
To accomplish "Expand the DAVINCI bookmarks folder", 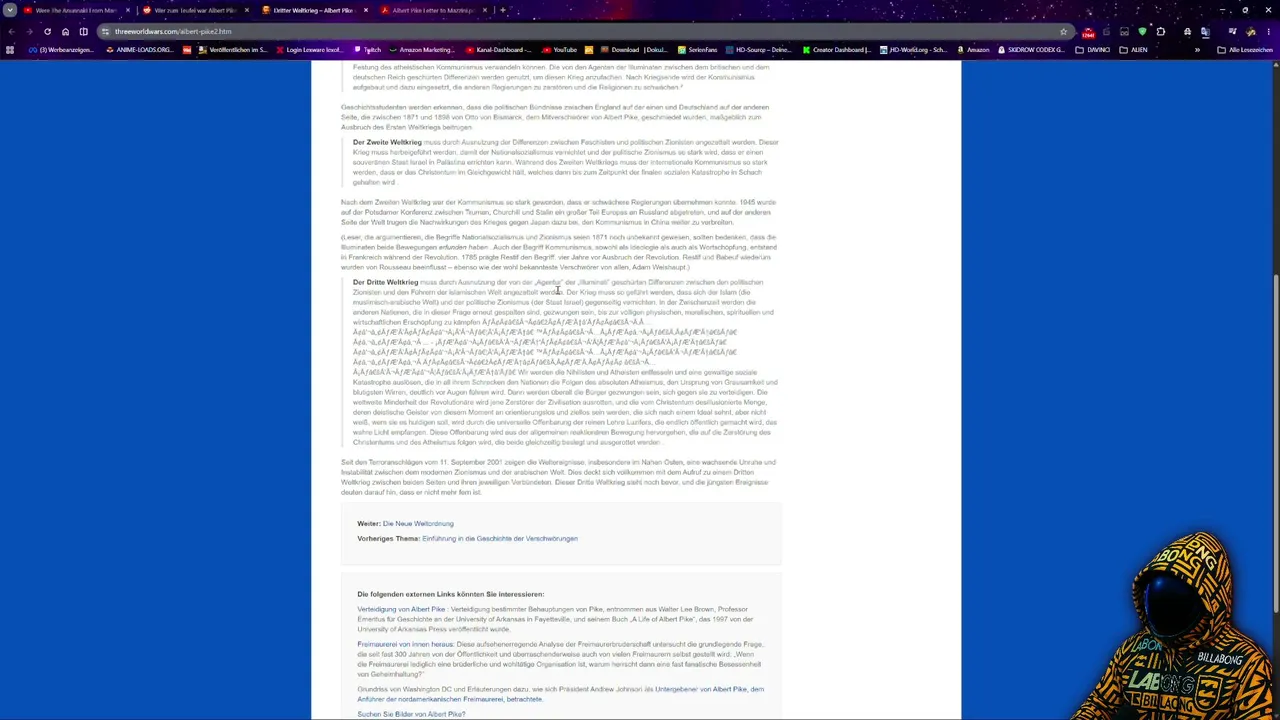I will [x=1092, y=50].
